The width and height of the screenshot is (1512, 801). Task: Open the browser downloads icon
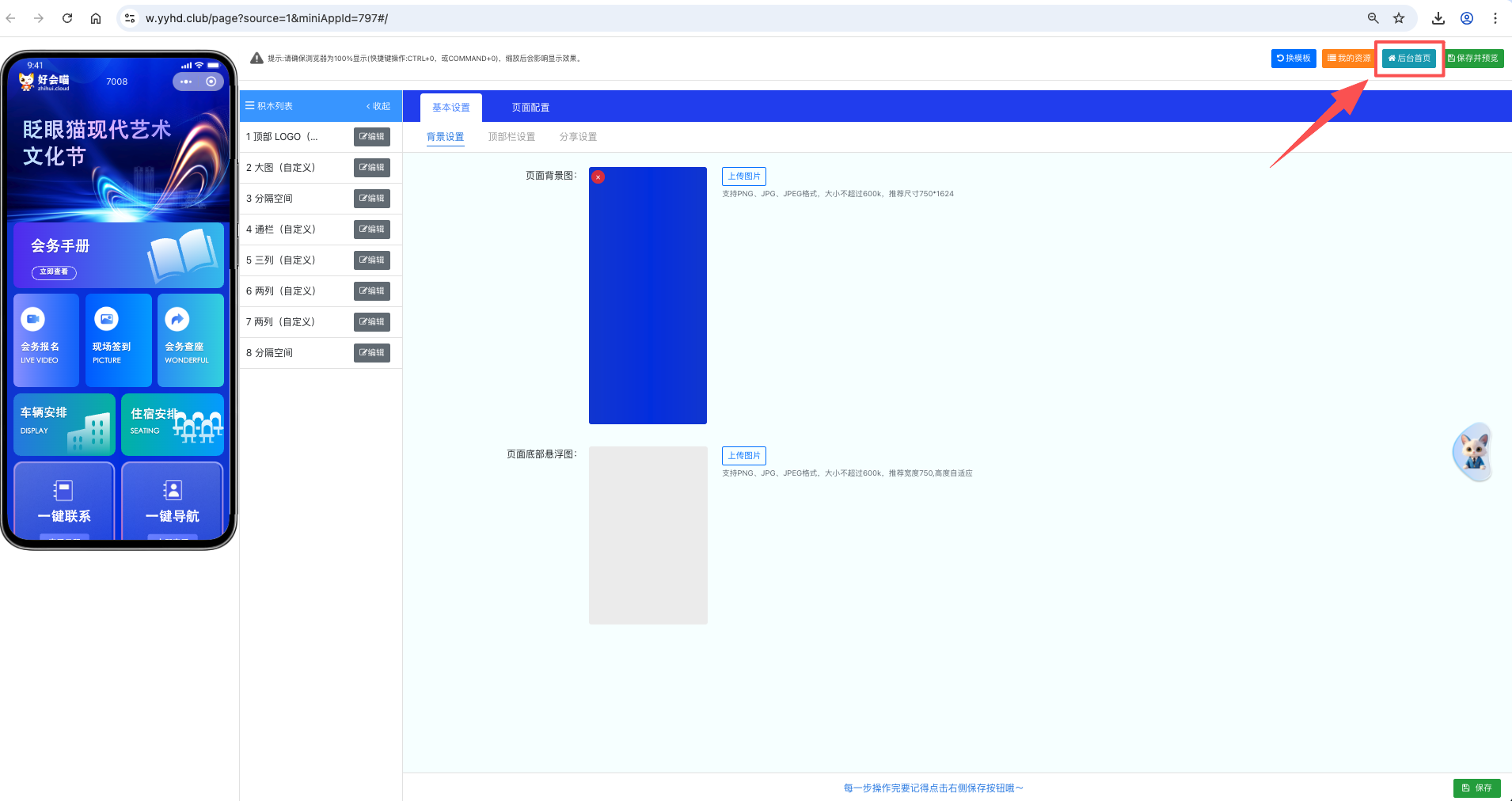click(x=1438, y=18)
